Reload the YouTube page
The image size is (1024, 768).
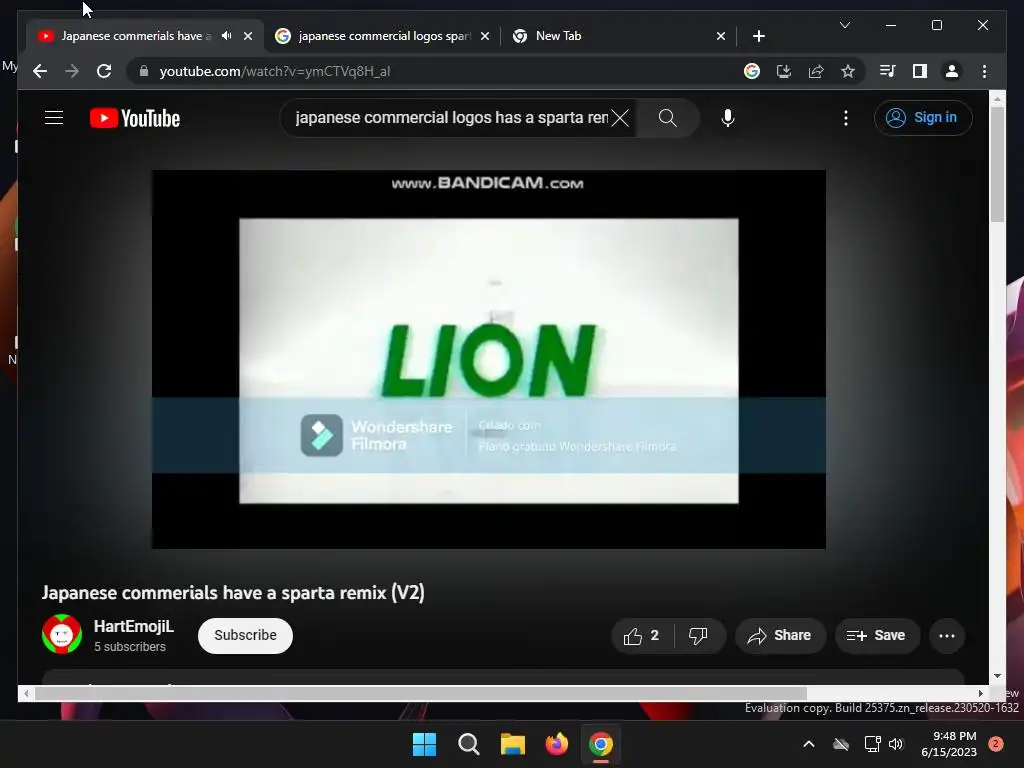coord(104,71)
